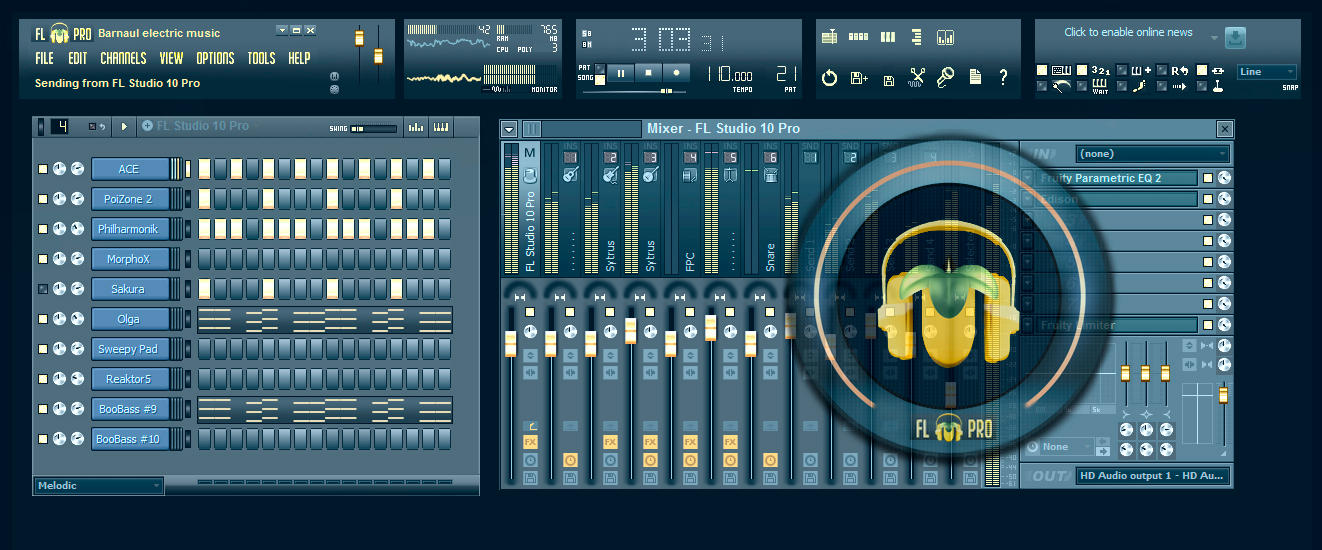This screenshot has width=1322, height=550.
Task: Mute the Sakura channel
Action: (43, 289)
